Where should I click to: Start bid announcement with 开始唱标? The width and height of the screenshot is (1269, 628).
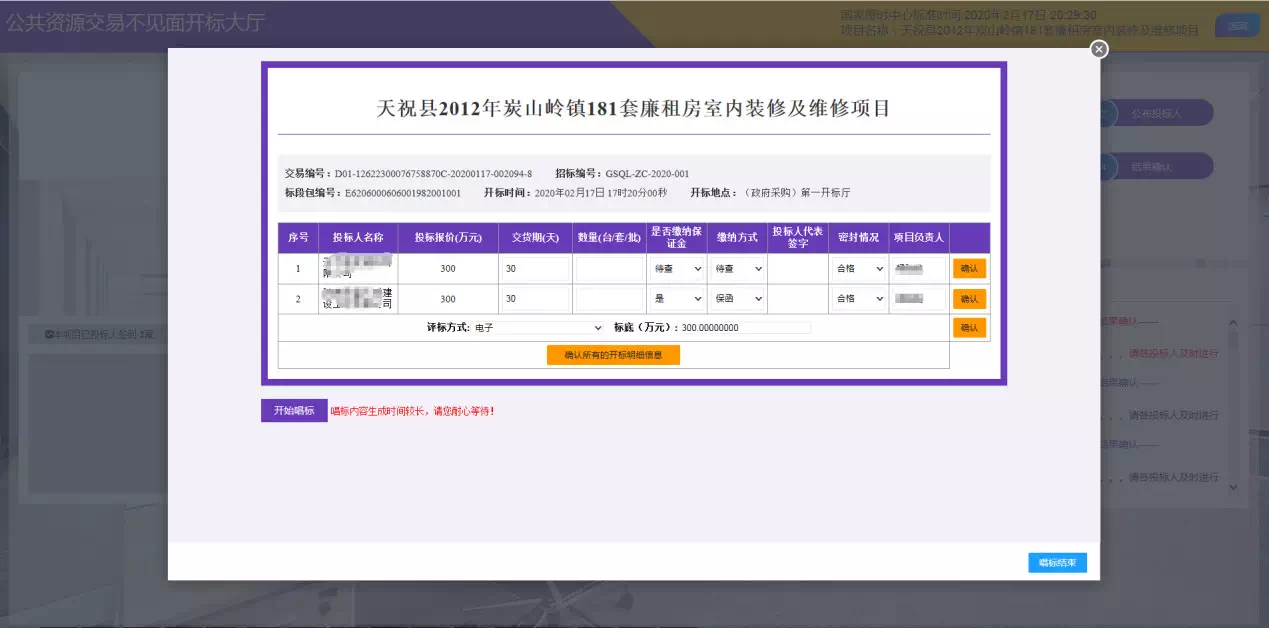click(x=294, y=411)
